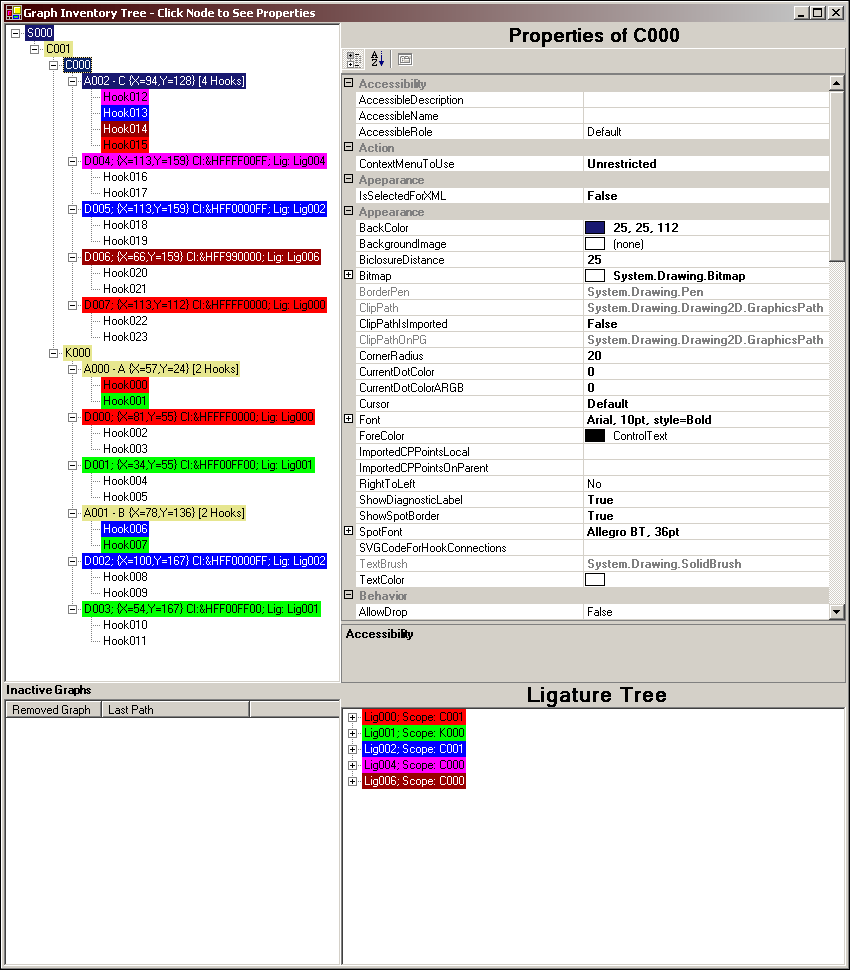This screenshot has width=850, height=970.
Task: Click the IsSelectedForXML False value
Action: (602, 196)
